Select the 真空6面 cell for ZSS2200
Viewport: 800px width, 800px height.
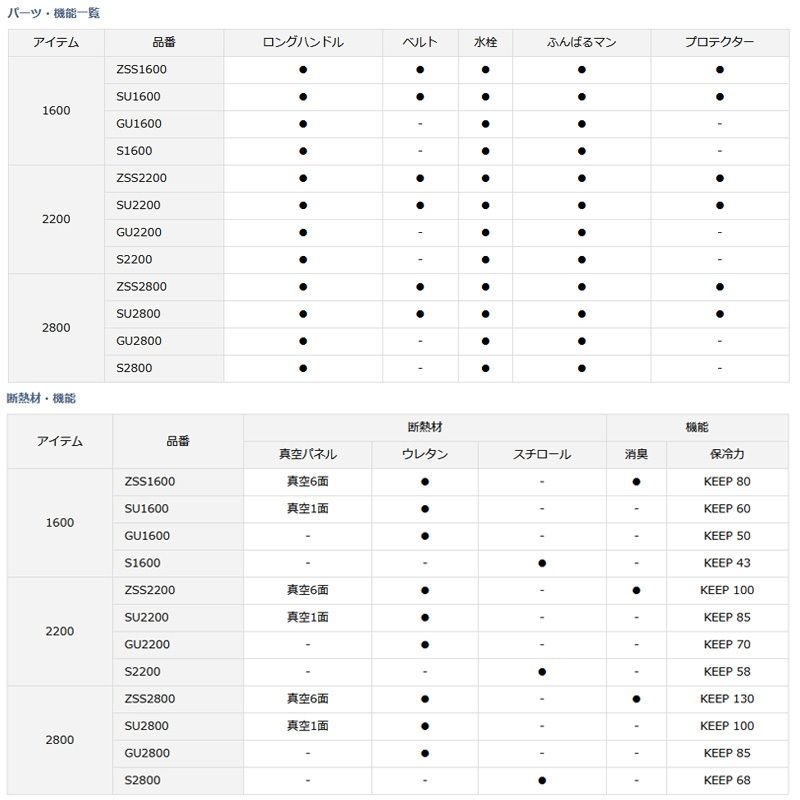(x=308, y=590)
